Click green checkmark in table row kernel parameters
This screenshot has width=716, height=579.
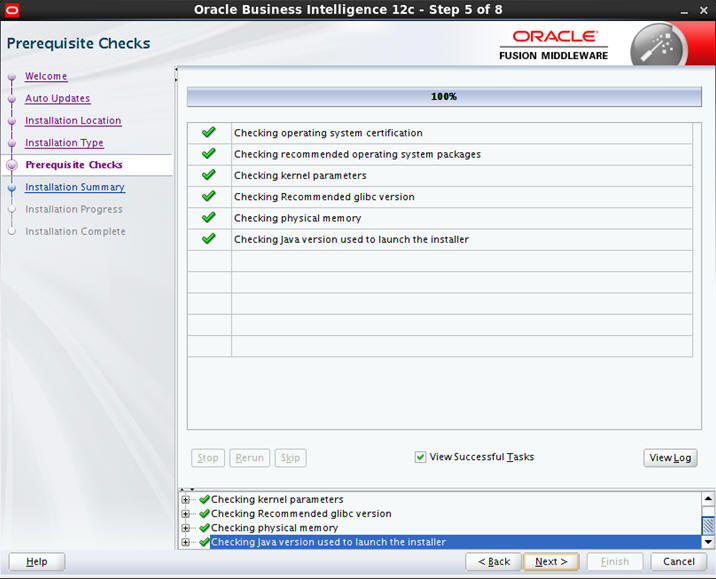209,175
